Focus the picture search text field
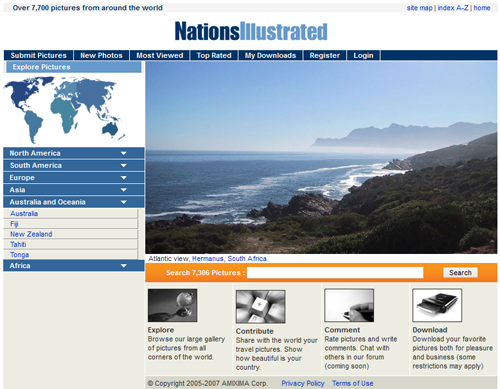Screen dimensions: 500x389 tap(335, 273)
